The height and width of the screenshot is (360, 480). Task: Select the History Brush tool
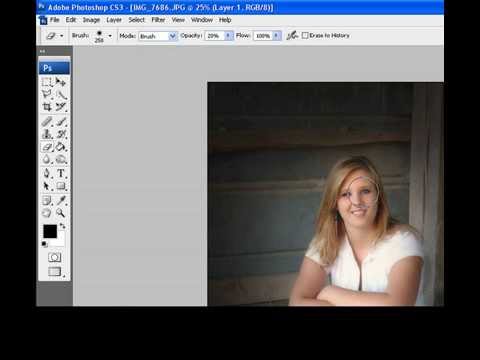[x=61, y=134]
